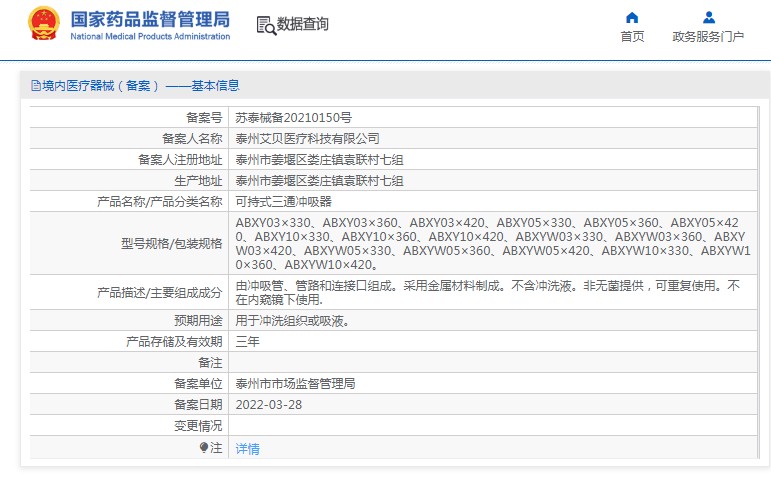Select validity value 三年

pyautogui.click(x=247, y=342)
